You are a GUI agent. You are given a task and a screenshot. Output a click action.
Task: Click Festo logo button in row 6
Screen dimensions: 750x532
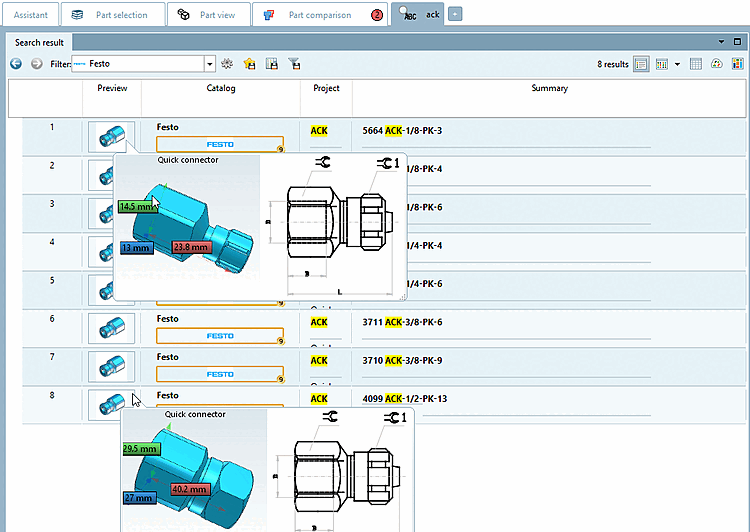coord(220,336)
